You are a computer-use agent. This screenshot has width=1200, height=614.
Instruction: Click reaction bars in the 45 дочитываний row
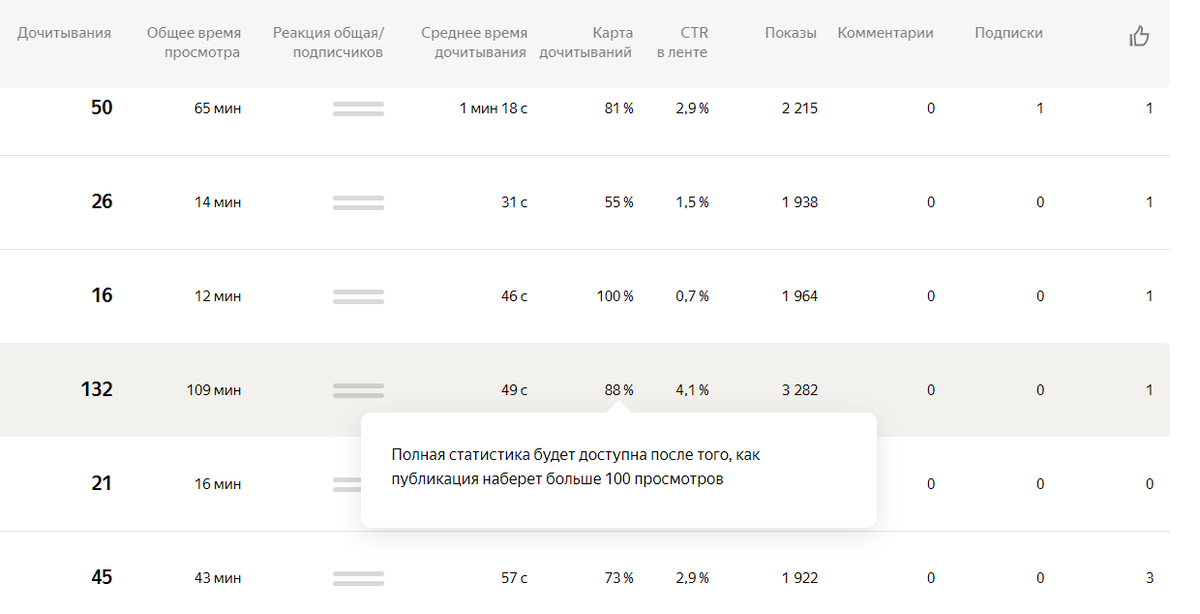point(358,579)
